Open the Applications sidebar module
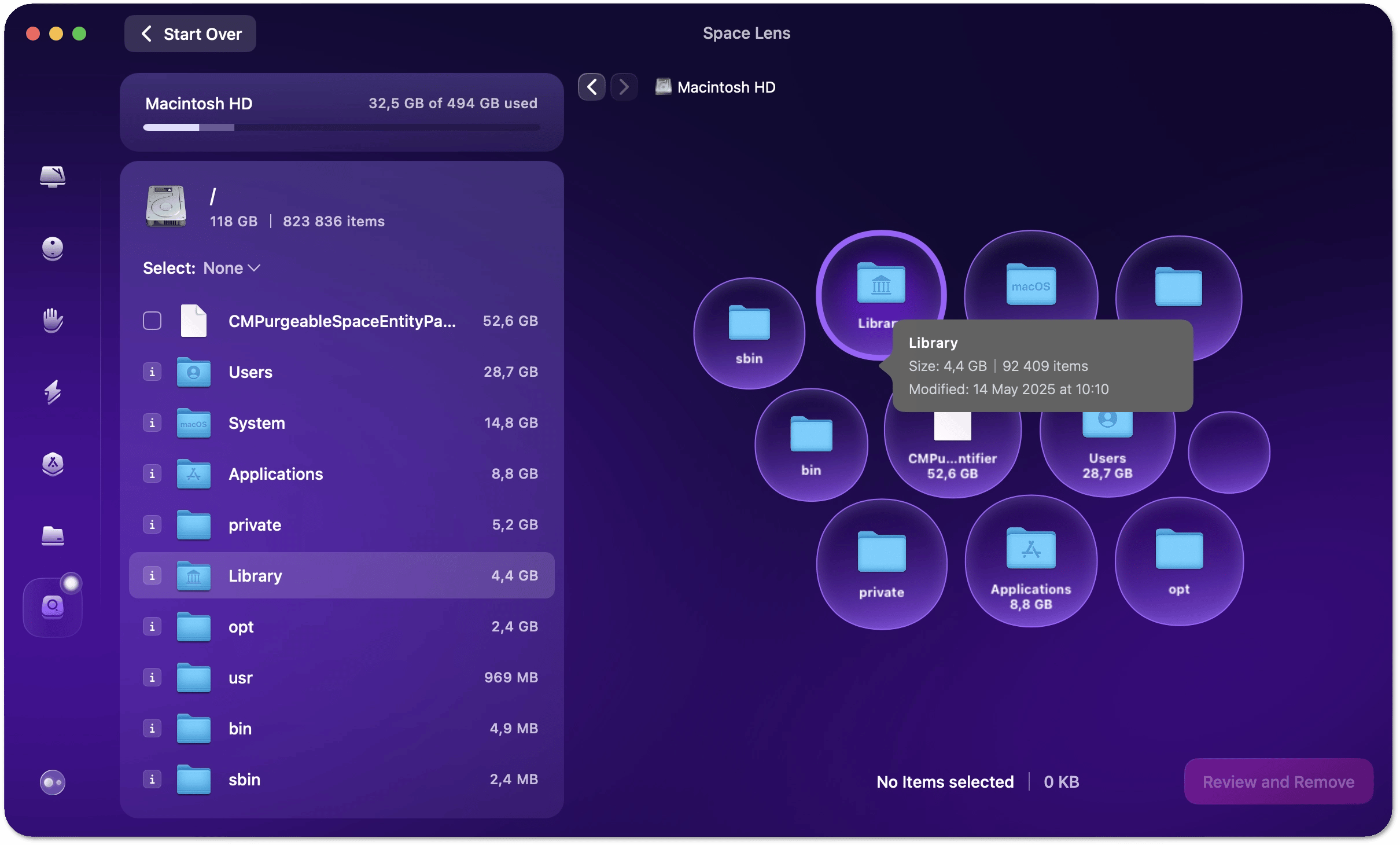The width and height of the screenshot is (1400, 845). click(53, 464)
